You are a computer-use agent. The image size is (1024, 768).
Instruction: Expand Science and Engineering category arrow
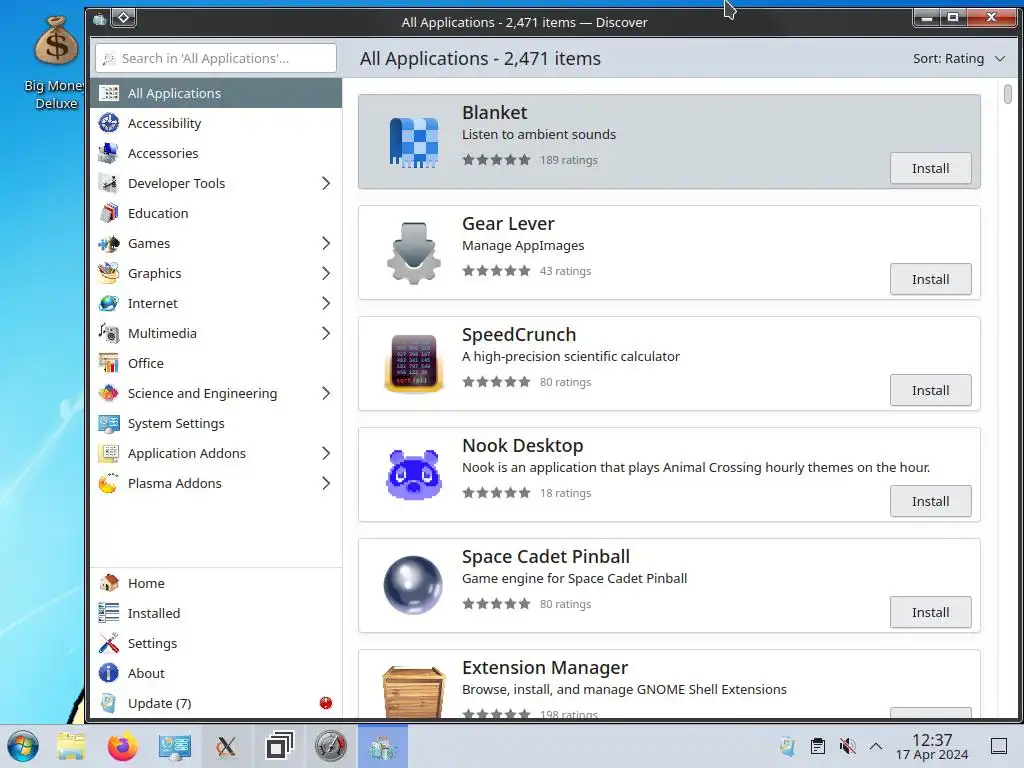(x=326, y=393)
